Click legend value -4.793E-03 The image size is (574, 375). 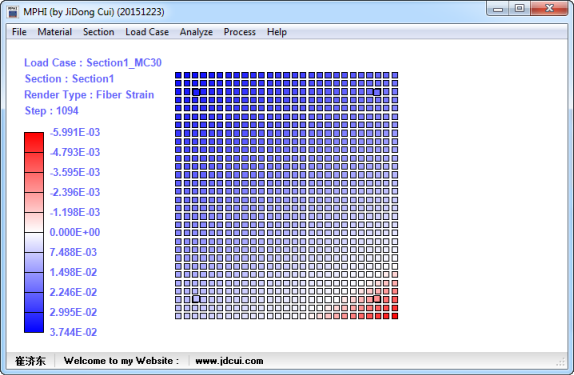coord(75,152)
